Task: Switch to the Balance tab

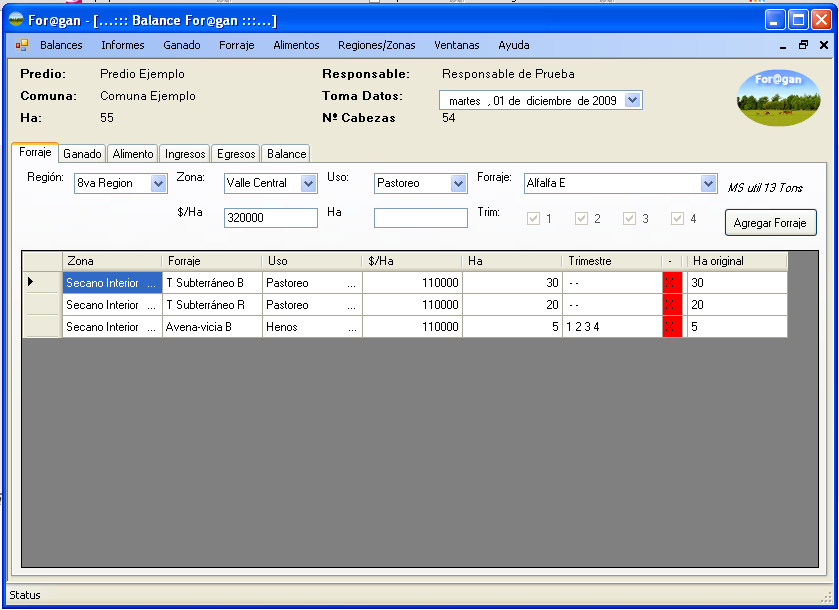Action: (286, 154)
